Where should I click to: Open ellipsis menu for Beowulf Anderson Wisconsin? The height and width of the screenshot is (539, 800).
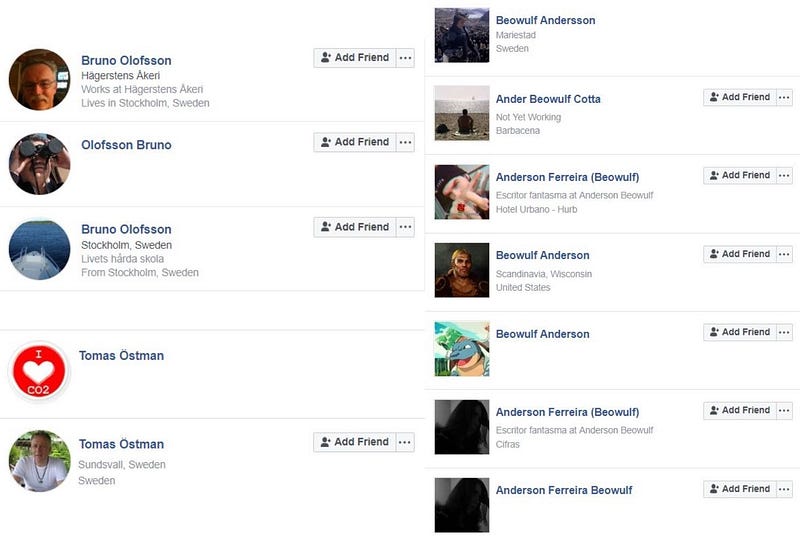785,254
